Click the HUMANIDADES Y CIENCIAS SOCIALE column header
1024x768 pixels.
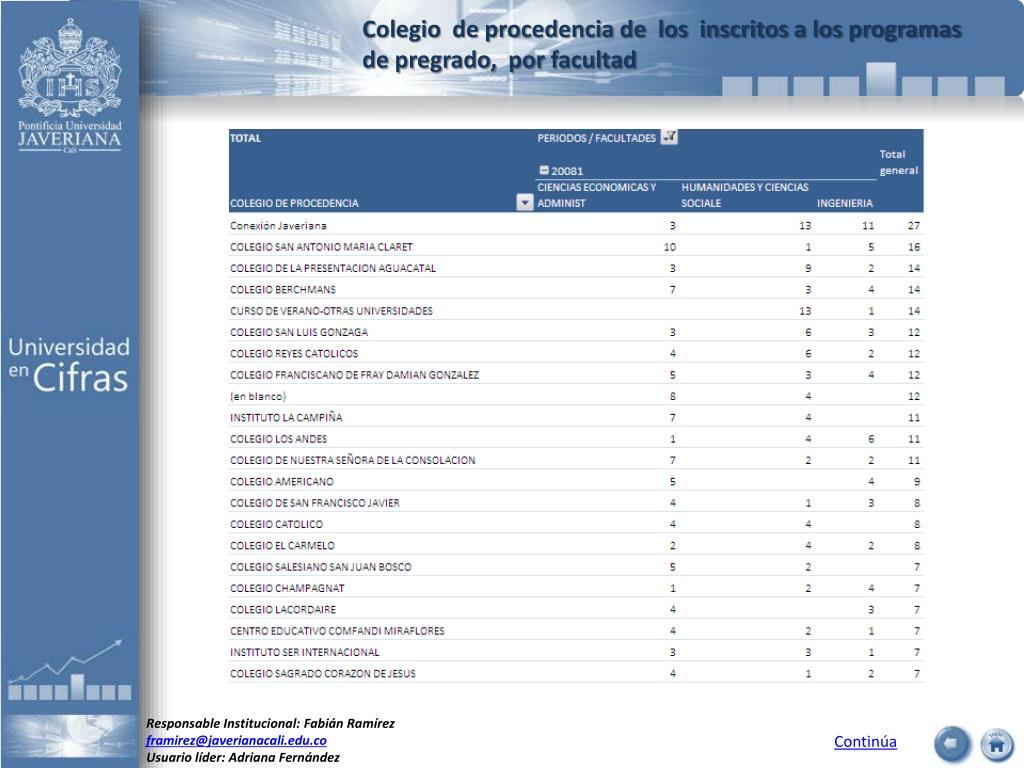coord(744,195)
